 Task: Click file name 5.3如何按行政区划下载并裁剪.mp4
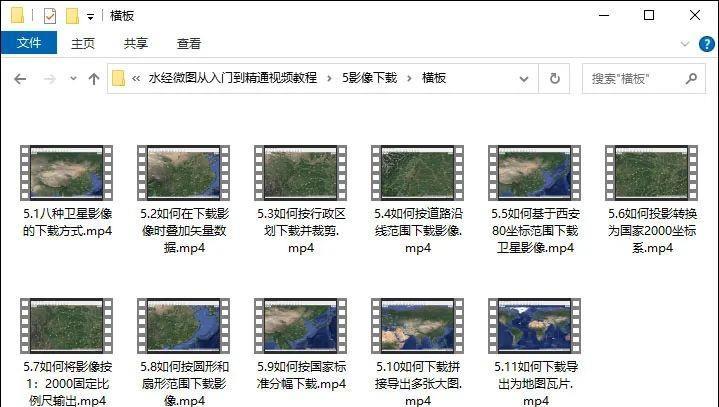[x=301, y=231]
